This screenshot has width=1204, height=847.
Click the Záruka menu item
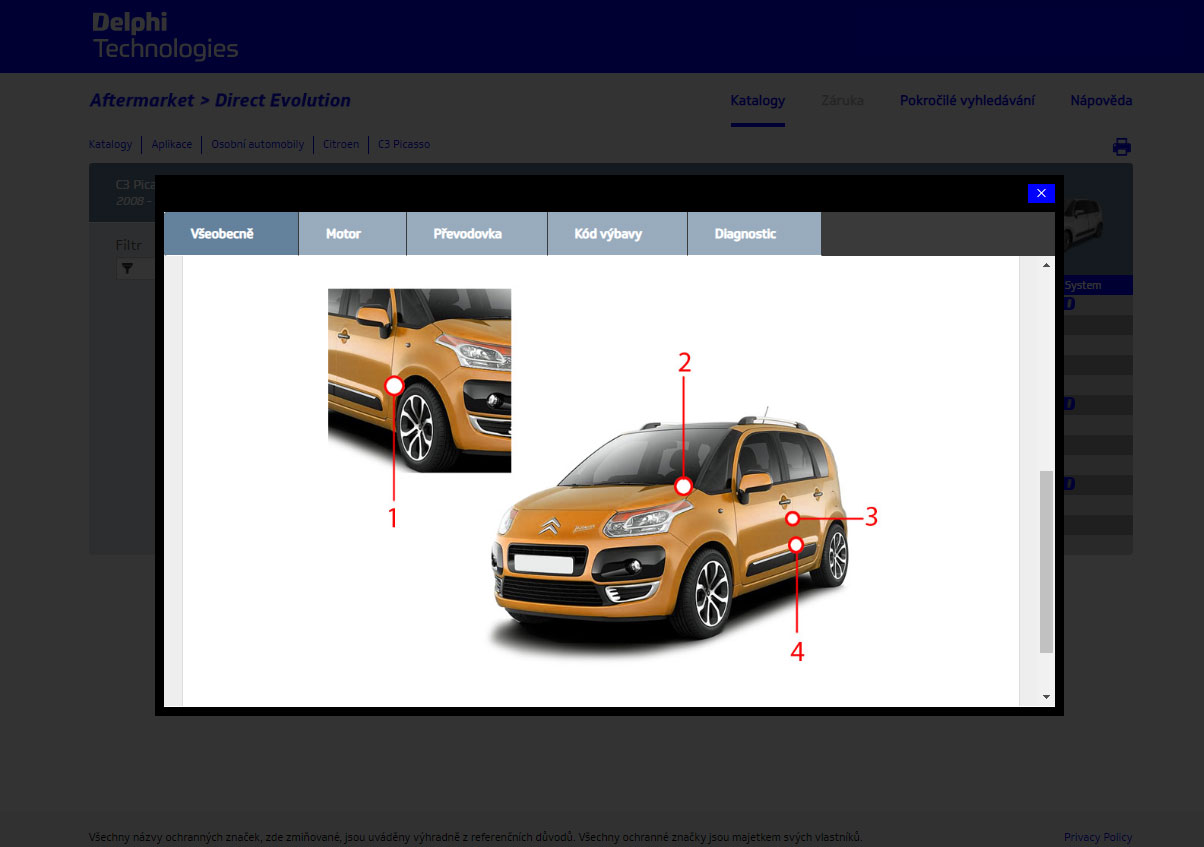coord(842,100)
